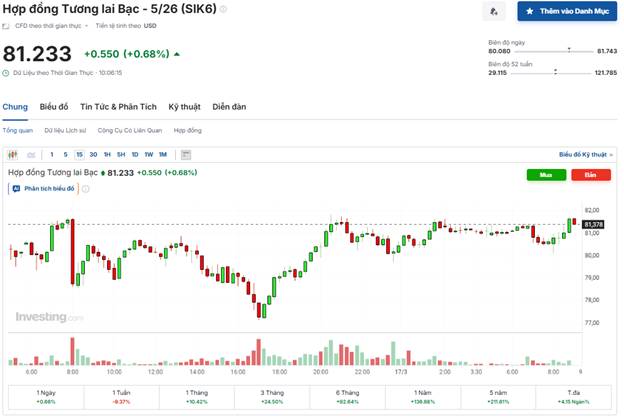Set chart interval to 1D
The width and height of the screenshot is (624, 419).
point(134,155)
